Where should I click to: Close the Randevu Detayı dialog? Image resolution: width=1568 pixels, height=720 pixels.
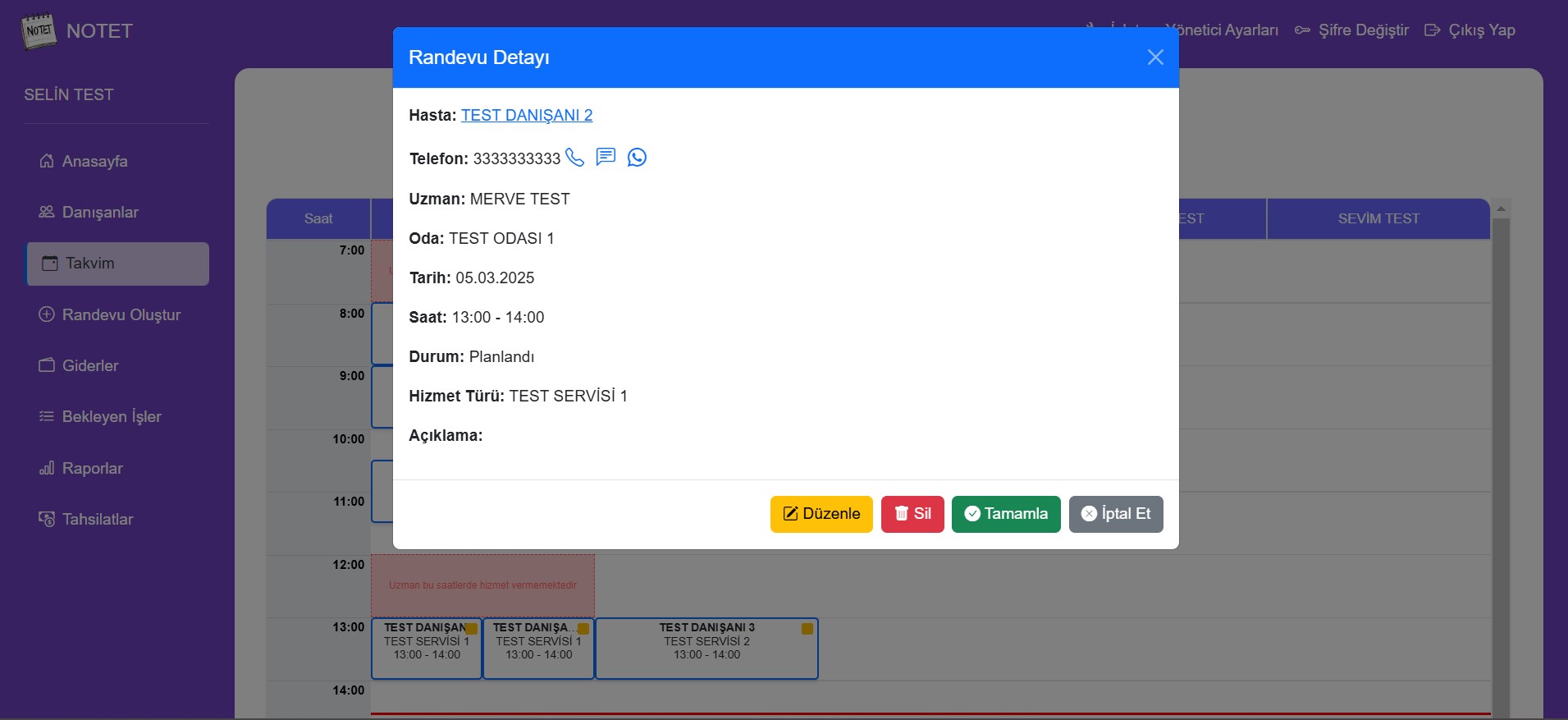coord(1155,57)
